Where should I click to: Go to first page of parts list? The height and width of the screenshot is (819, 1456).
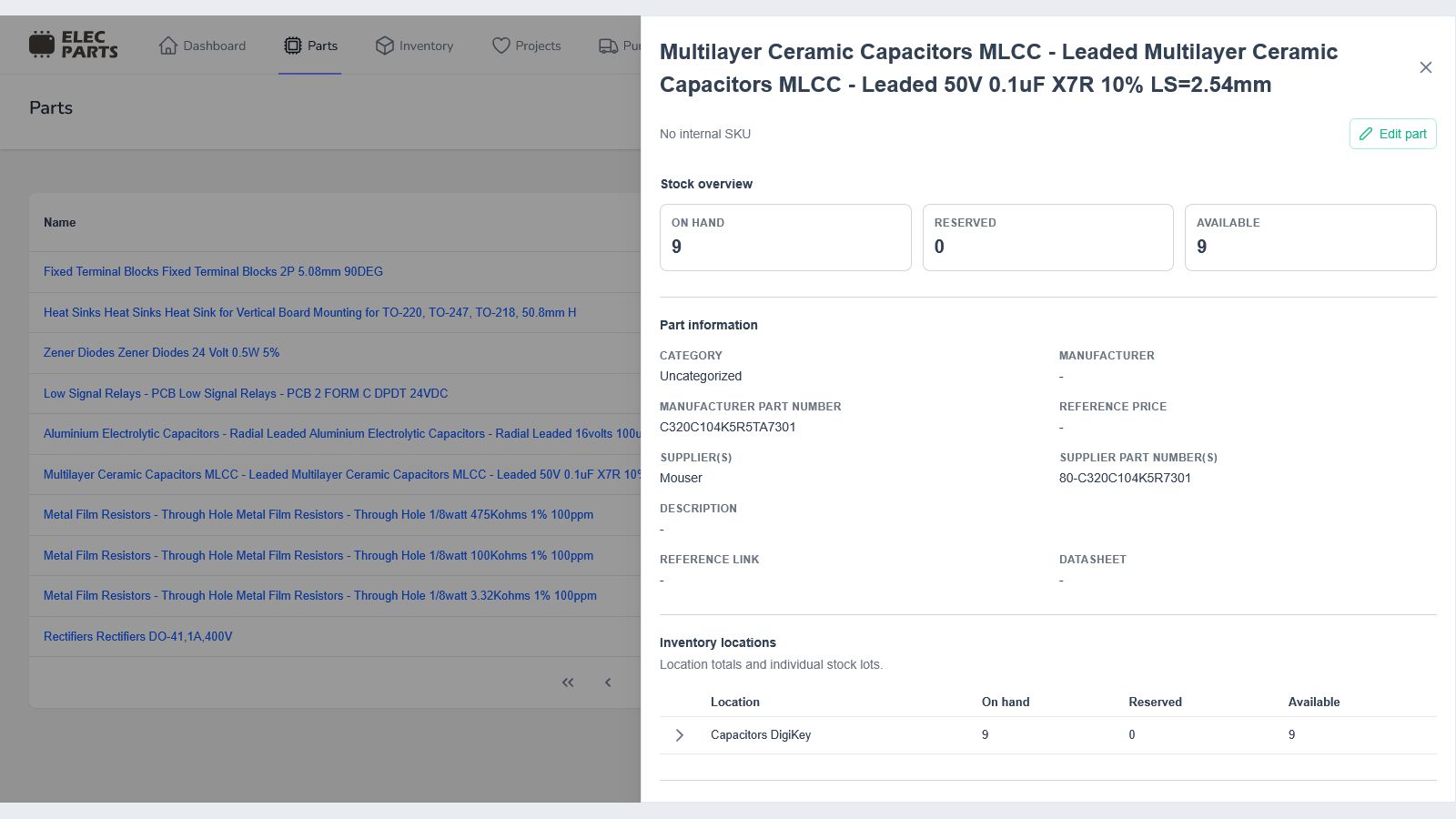pos(568,682)
